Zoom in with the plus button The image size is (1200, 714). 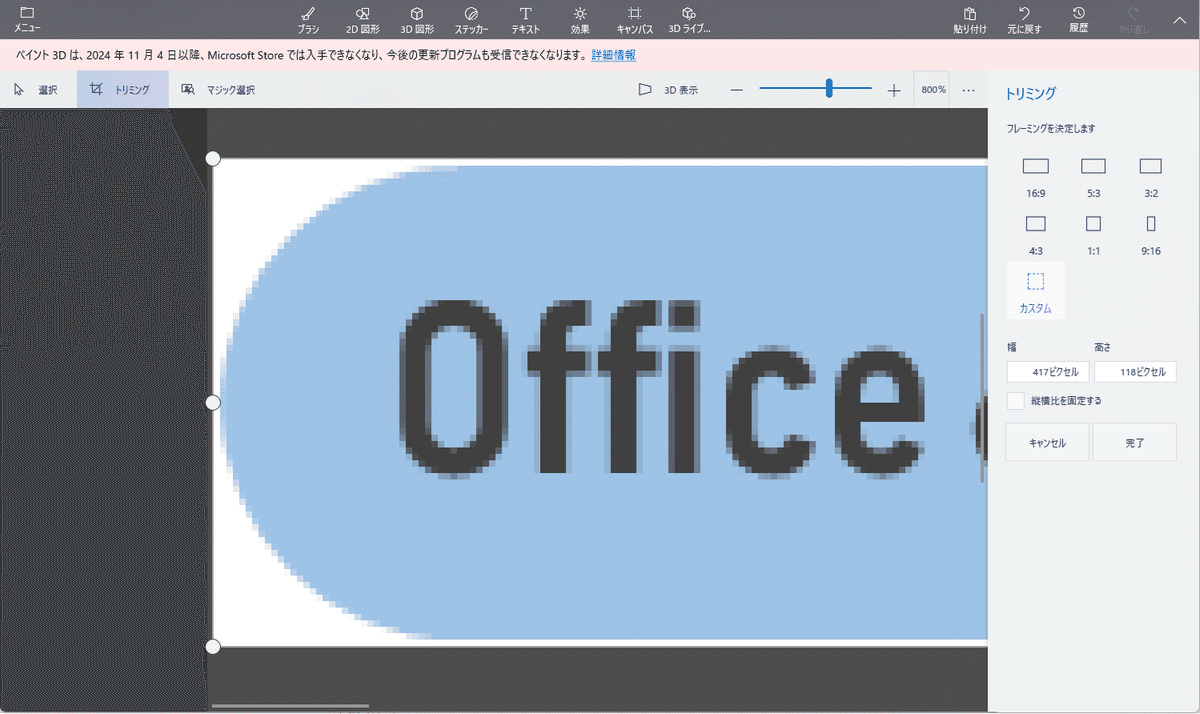pyautogui.click(x=894, y=90)
